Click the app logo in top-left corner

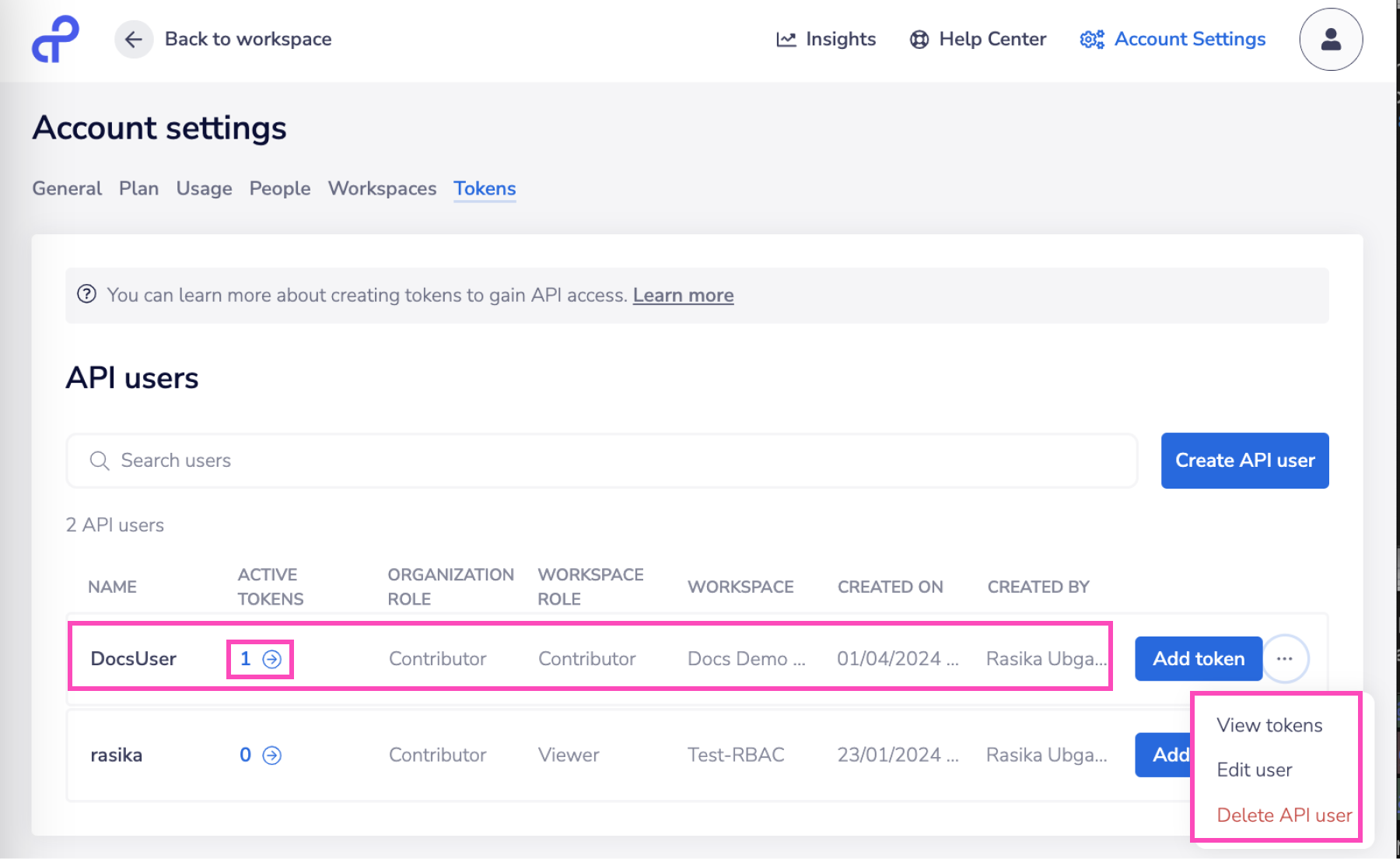click(54, 39)
